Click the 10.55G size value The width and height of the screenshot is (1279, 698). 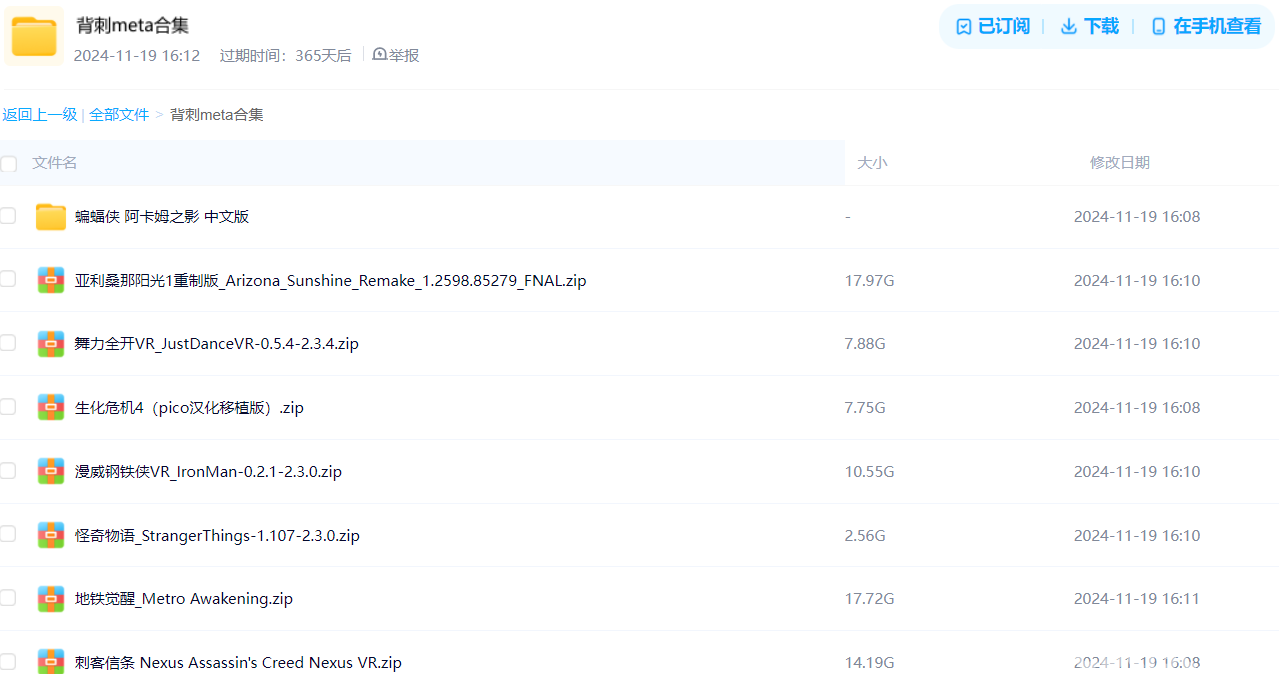pyautogui.click(x=870, y=472)
